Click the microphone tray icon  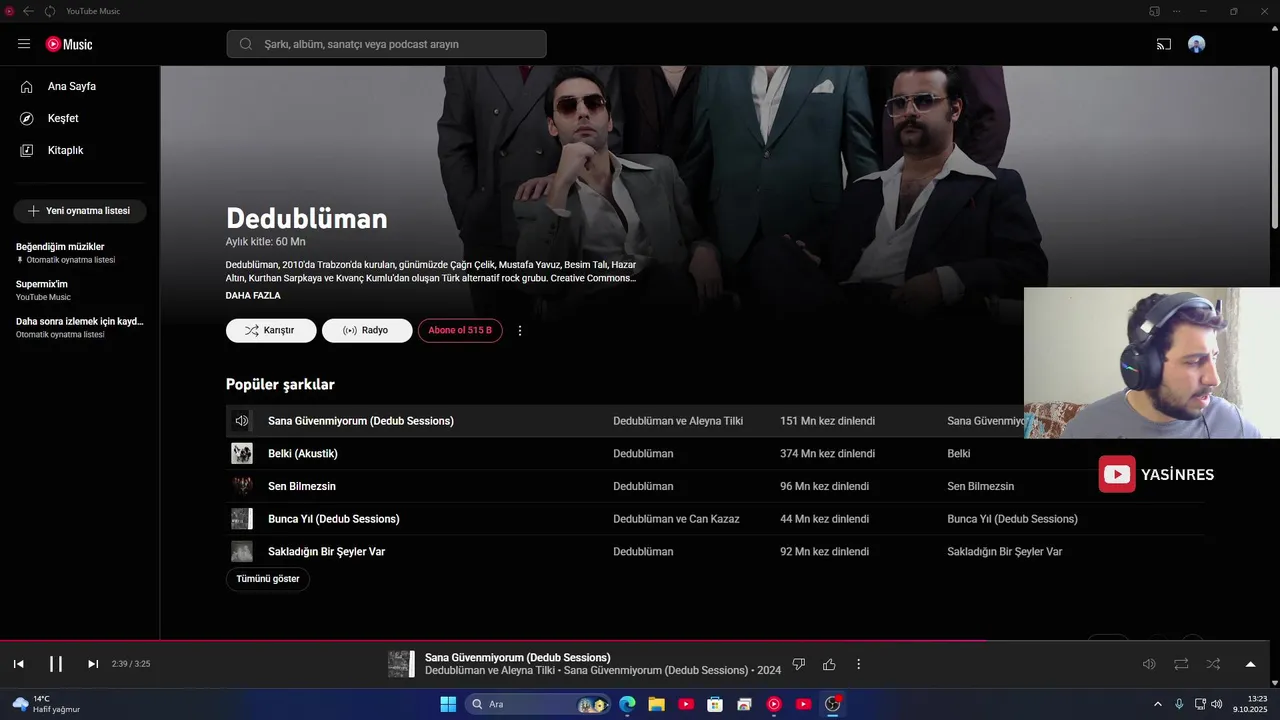(1179, 704)
